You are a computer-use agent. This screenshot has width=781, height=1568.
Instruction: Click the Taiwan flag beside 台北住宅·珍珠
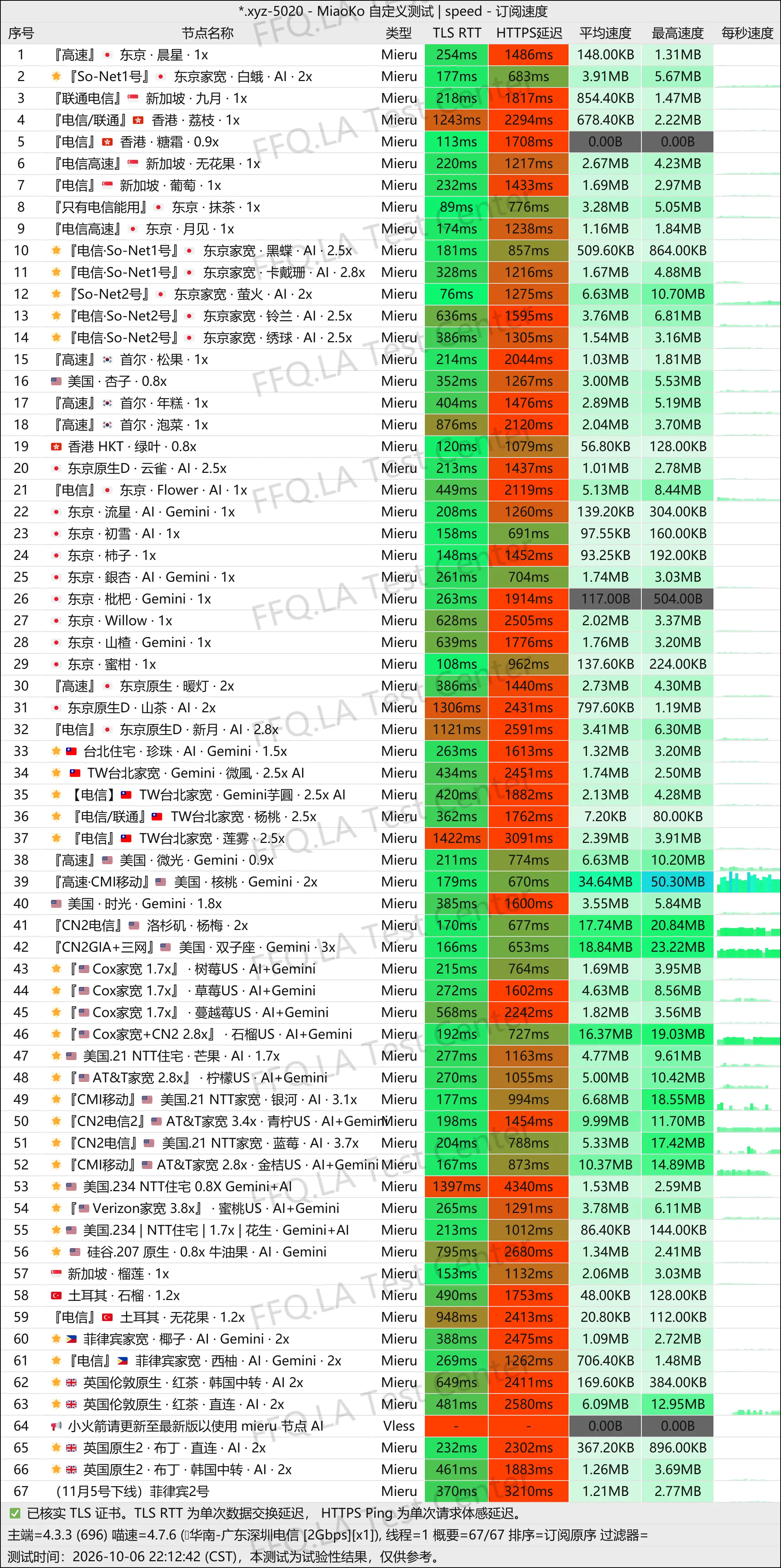pos(72,752)
